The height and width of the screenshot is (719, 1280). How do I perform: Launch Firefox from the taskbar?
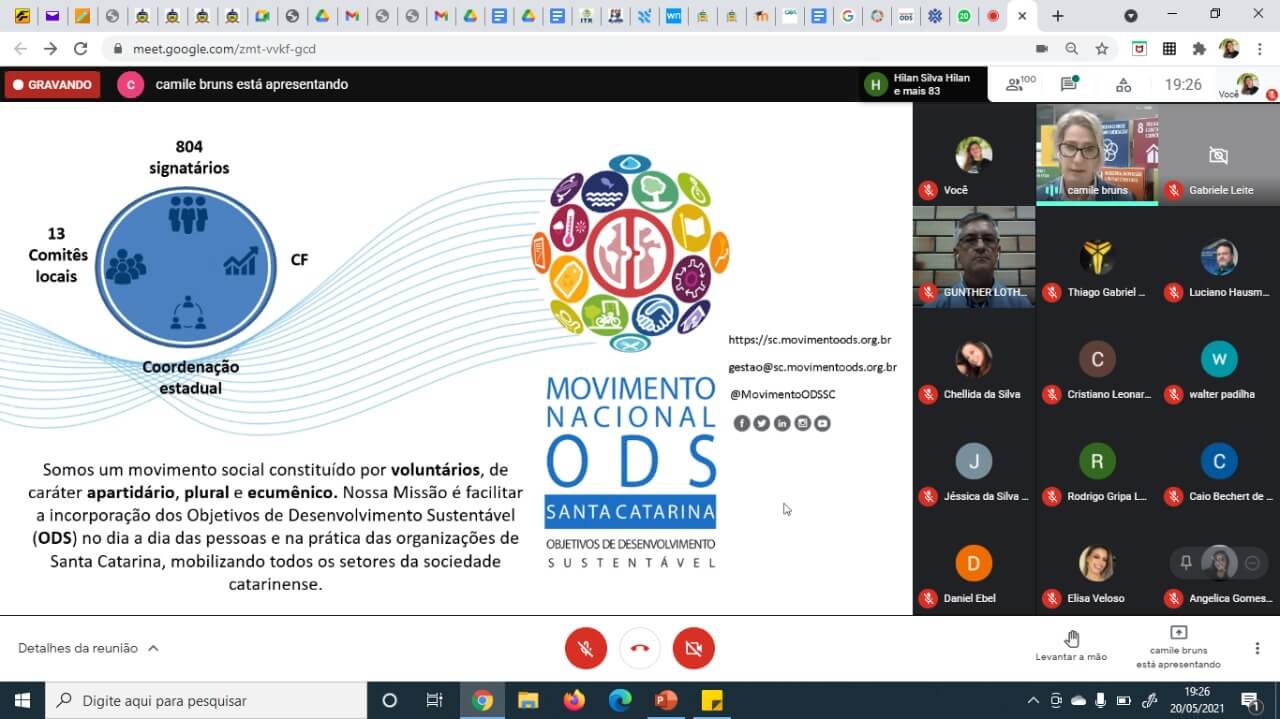click(574, 700)
